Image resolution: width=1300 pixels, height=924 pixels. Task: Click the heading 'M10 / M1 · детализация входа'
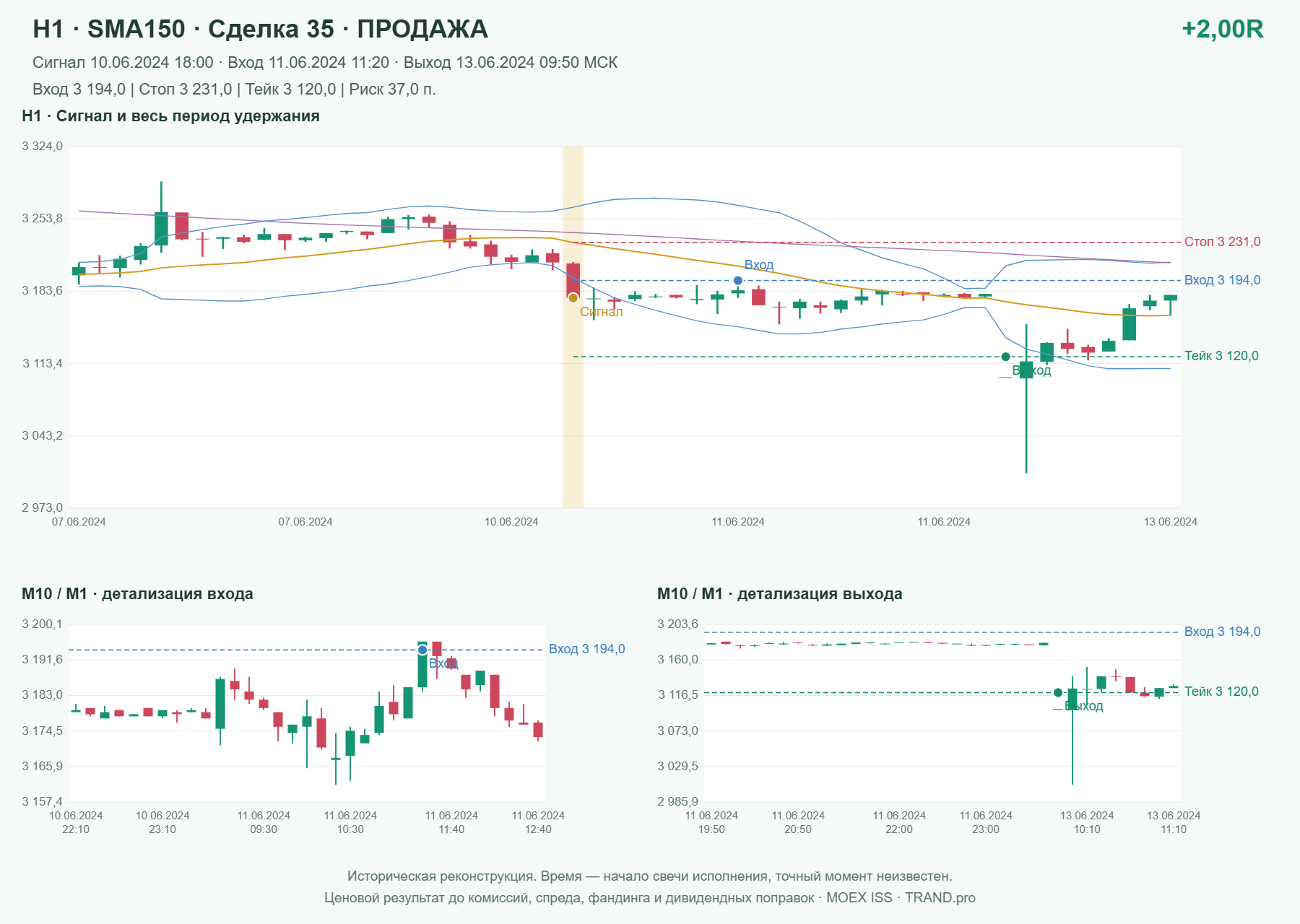pyautogui.click(x=137, y=594)
